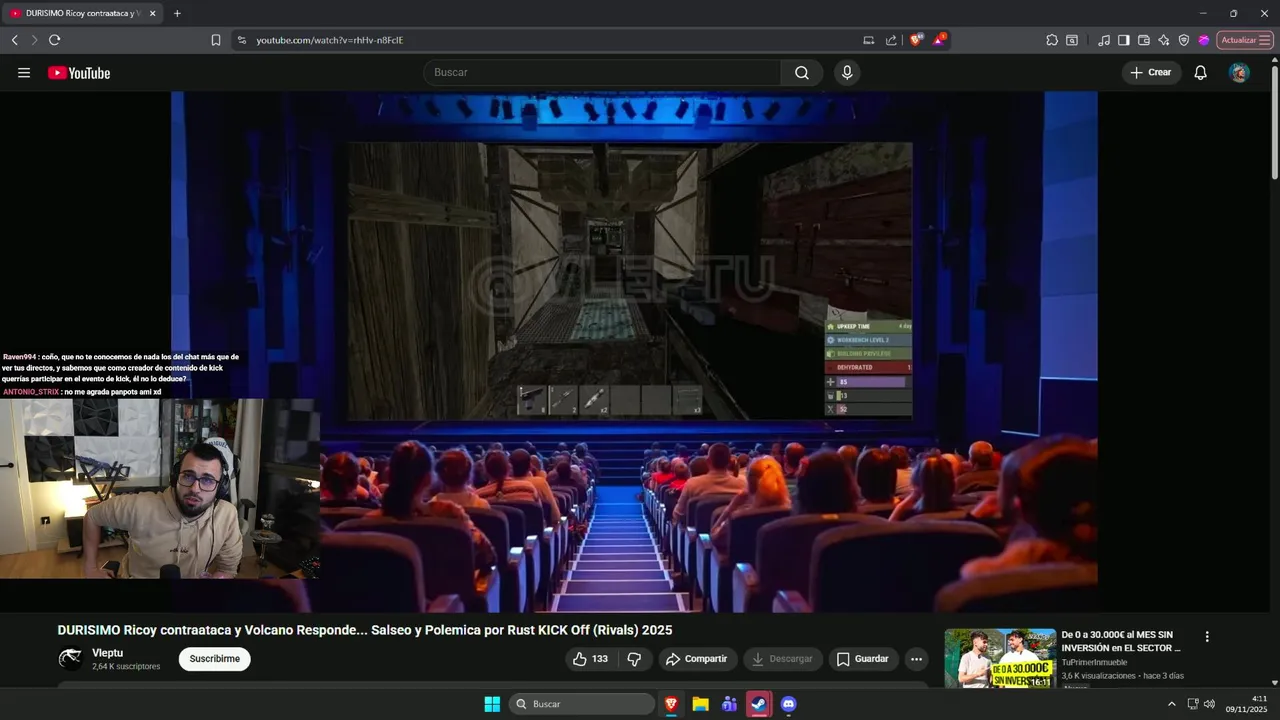This screenshot has width=1280, height=720.
Task: Open the browser extensions puzzle icon
Action: pos(1052,40)
